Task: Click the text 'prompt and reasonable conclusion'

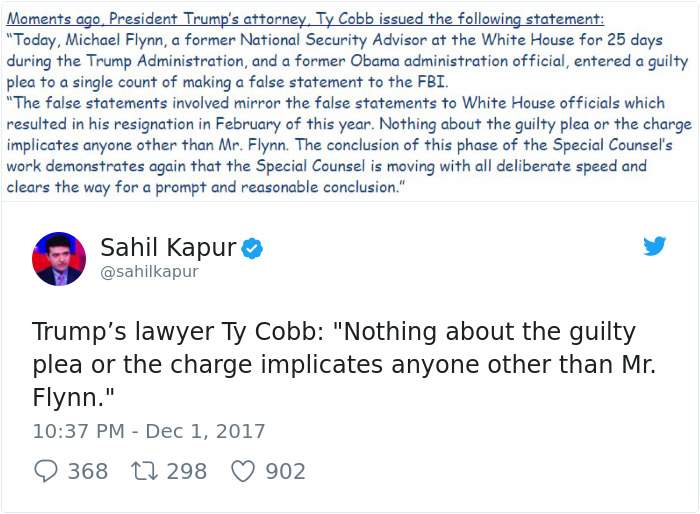Action: click(x=274, y=187)
